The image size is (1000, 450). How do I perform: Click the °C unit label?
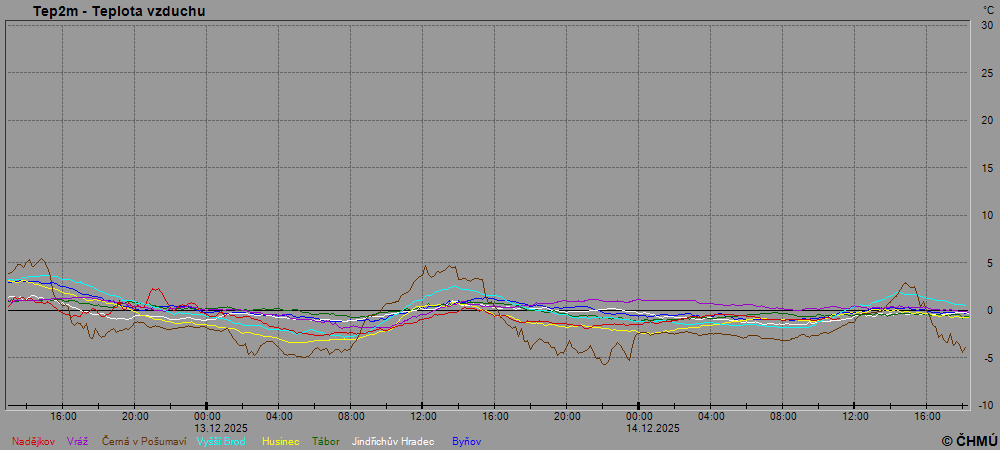[x=988, y=10]
